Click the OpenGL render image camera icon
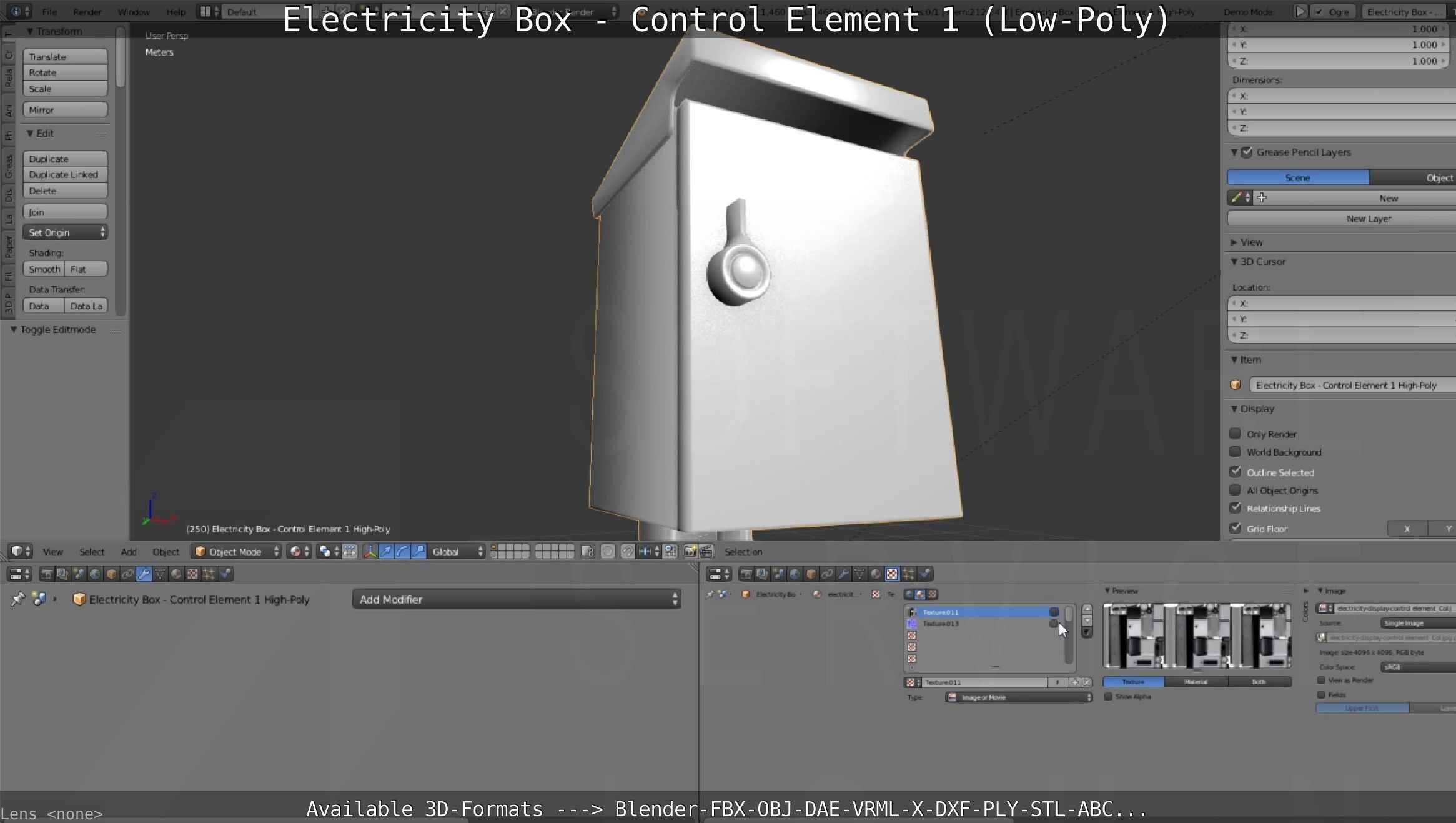This screenshot has width=1456, height=823. click(690, 551)
